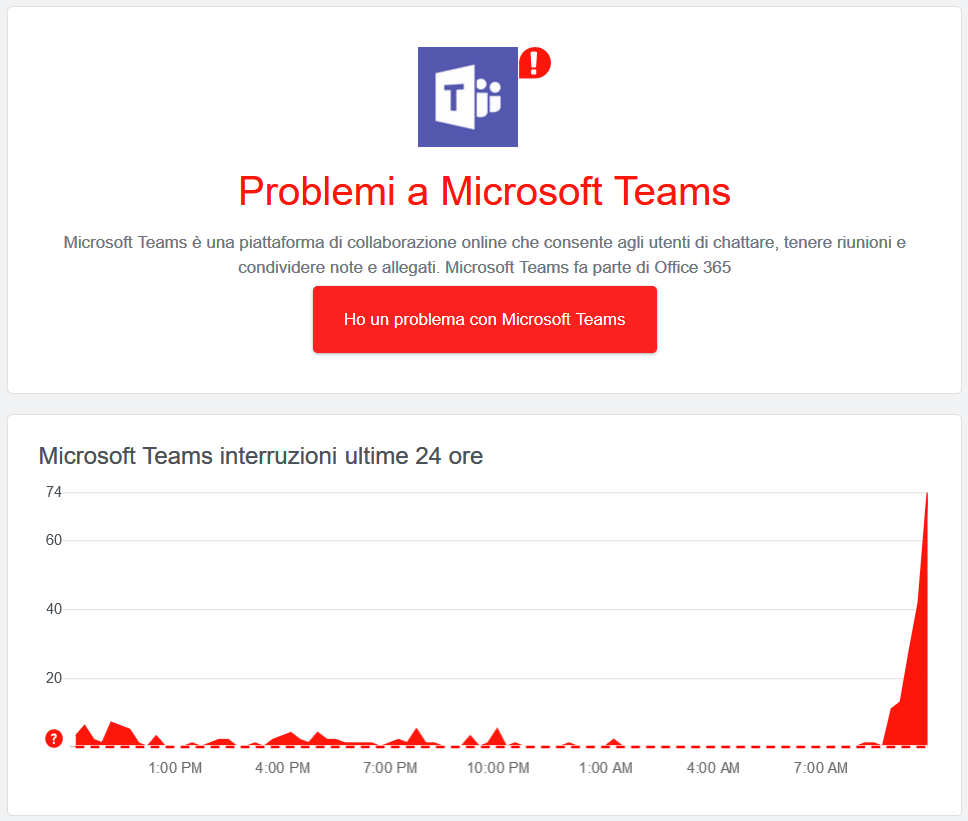Click the dashed baseline near 4:00 AM
This screenshot has height=821, width=968.
(713, 746)
